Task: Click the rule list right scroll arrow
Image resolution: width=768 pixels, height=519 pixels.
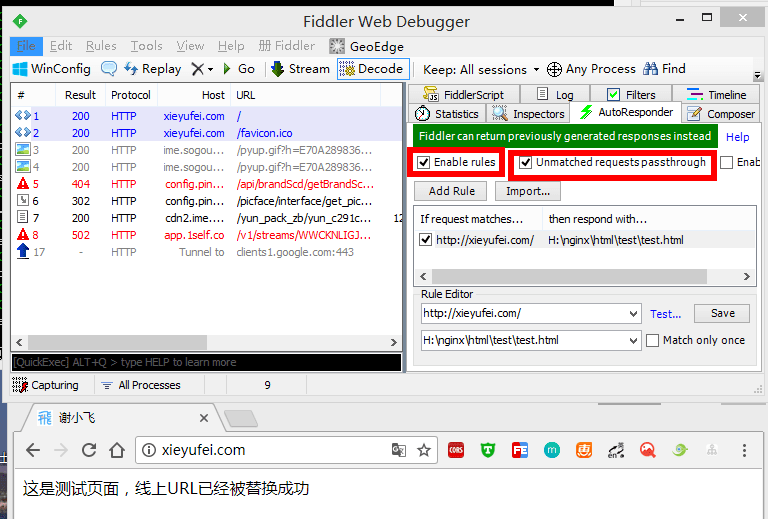Action: tap(746, 277)
